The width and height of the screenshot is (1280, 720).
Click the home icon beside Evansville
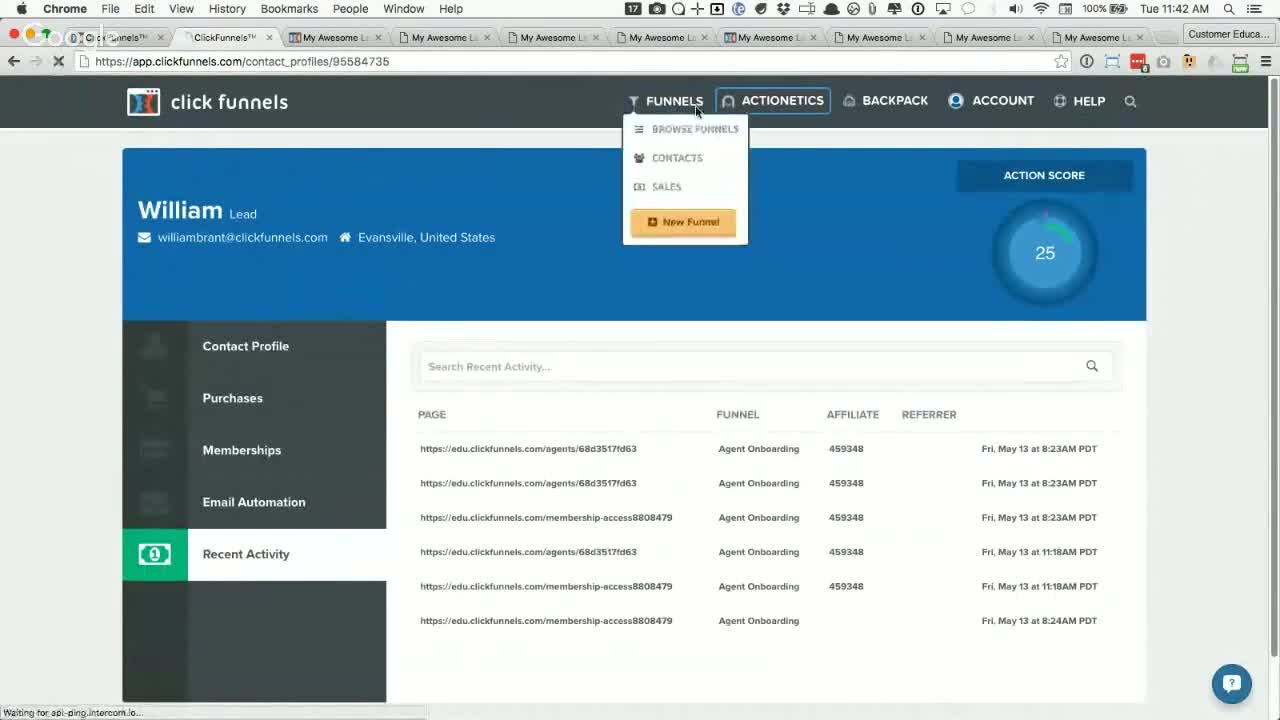click(345, 238)
